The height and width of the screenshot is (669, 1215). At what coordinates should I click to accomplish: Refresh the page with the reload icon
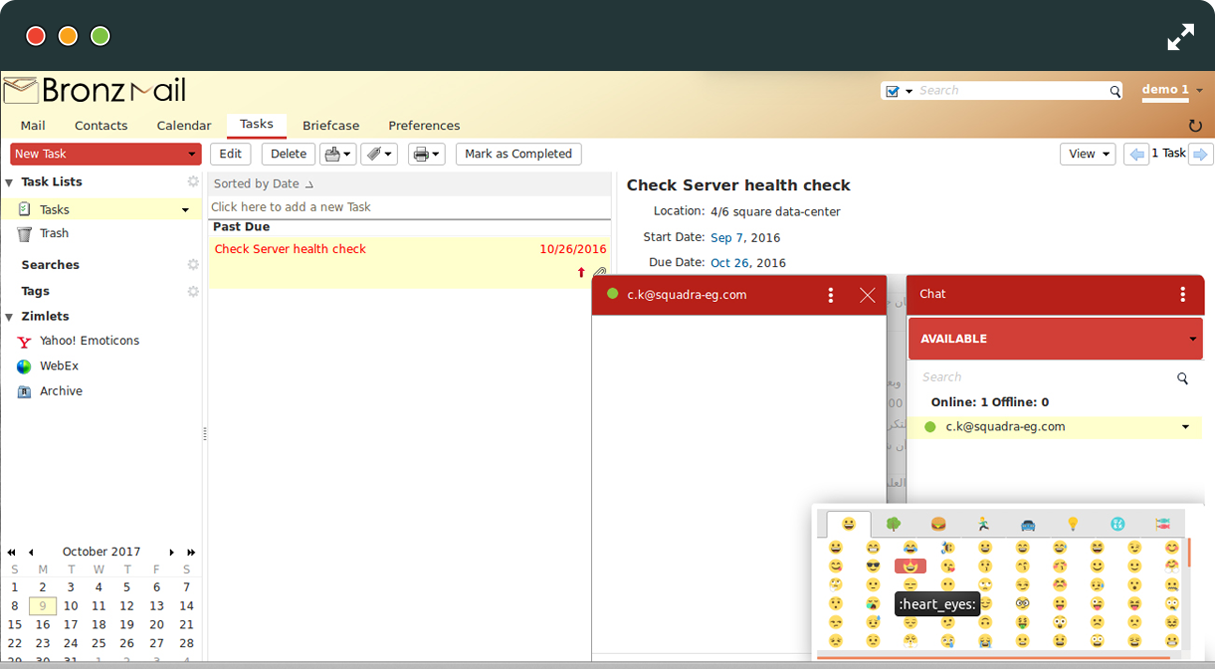(1194, 126)
